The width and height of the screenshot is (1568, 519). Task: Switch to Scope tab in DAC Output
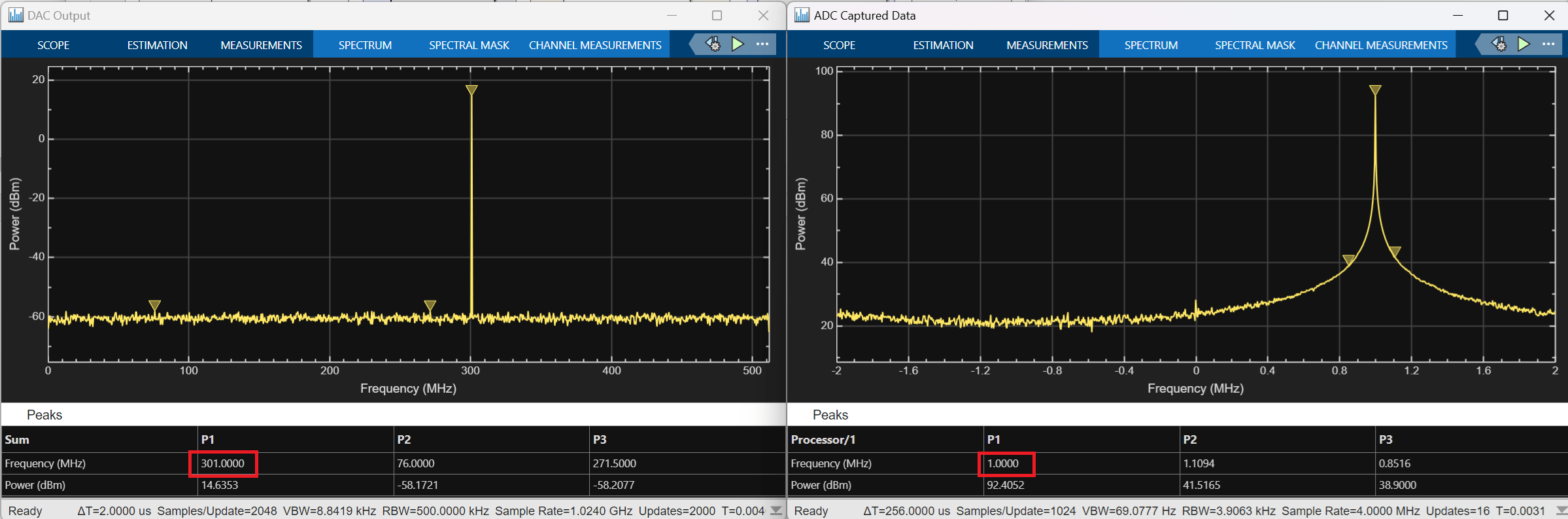coord(53,45)
